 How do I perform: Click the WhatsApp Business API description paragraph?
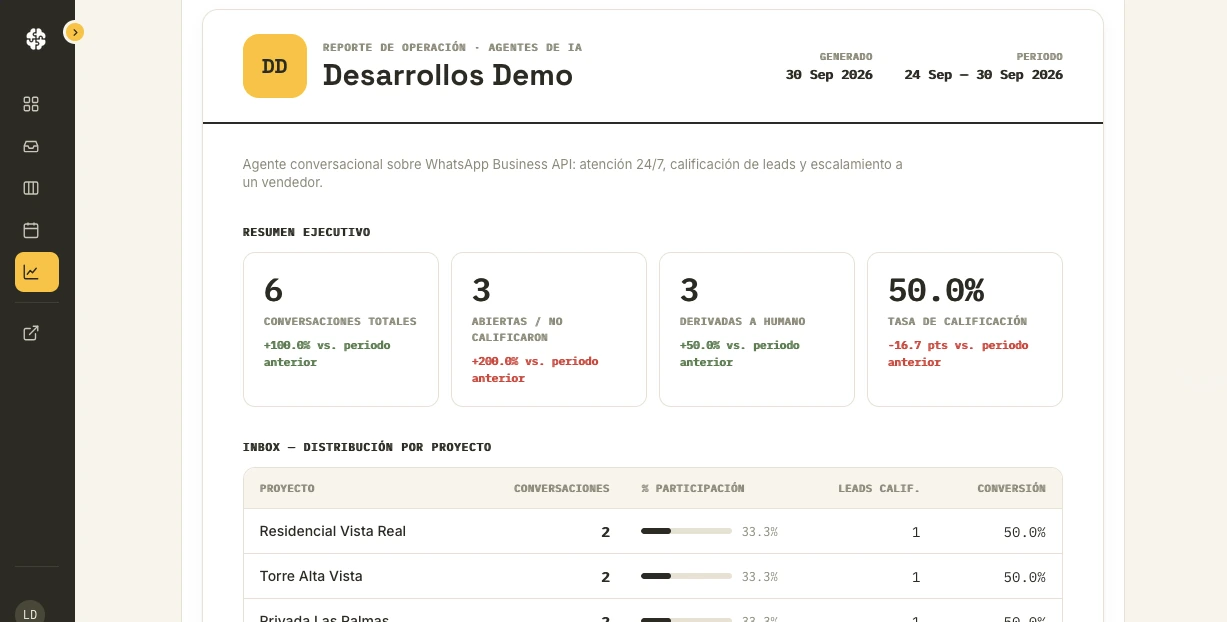(x=573, y=173)
